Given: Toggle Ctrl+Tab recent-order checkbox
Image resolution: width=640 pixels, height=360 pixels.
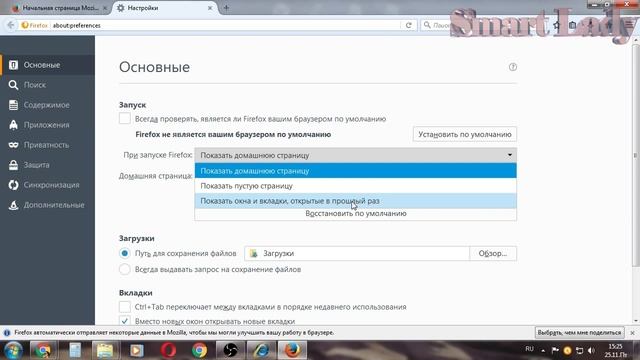Looking at the screenshot, I should [124, 307].
